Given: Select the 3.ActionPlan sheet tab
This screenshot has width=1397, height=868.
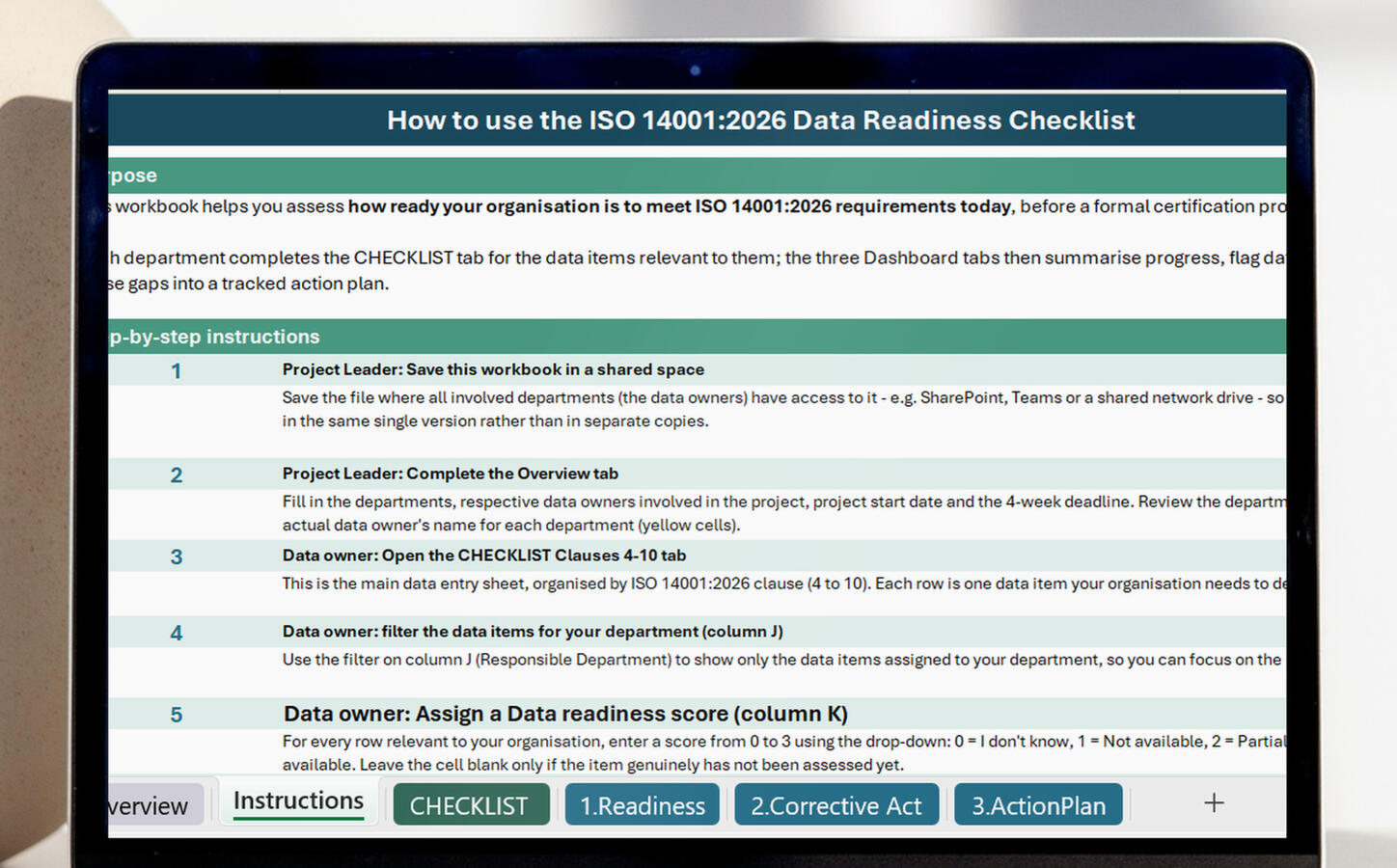Looking at the screenshot, I should 1038,804.
